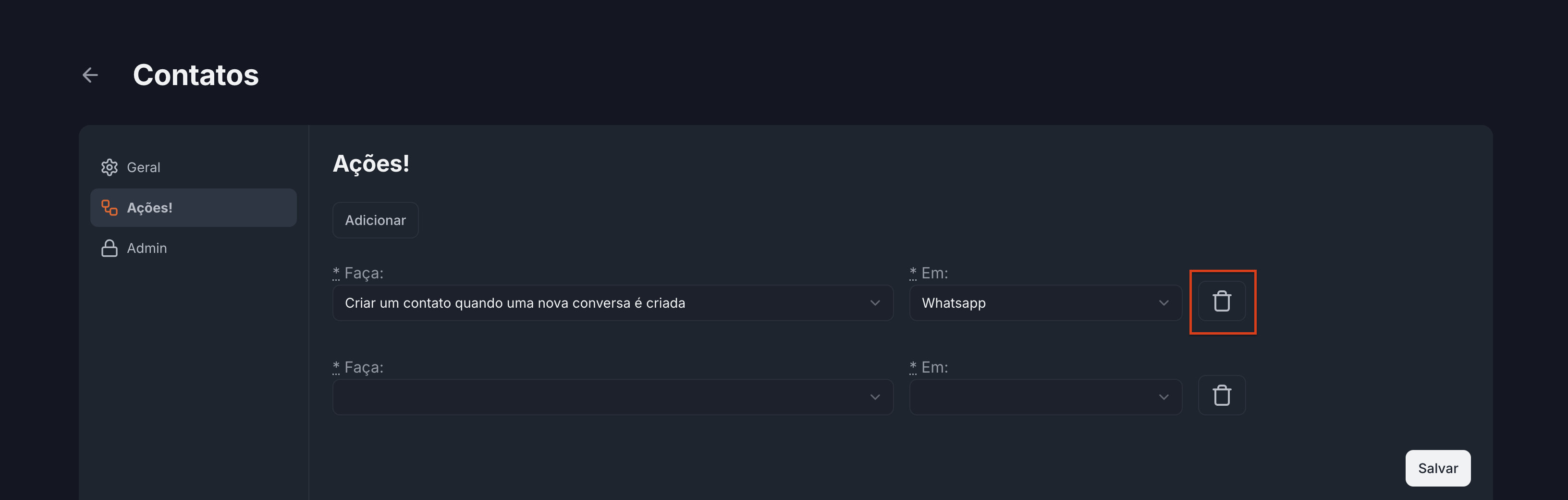
Task: Go to the Admin section
Action: [x=147, y=249]
